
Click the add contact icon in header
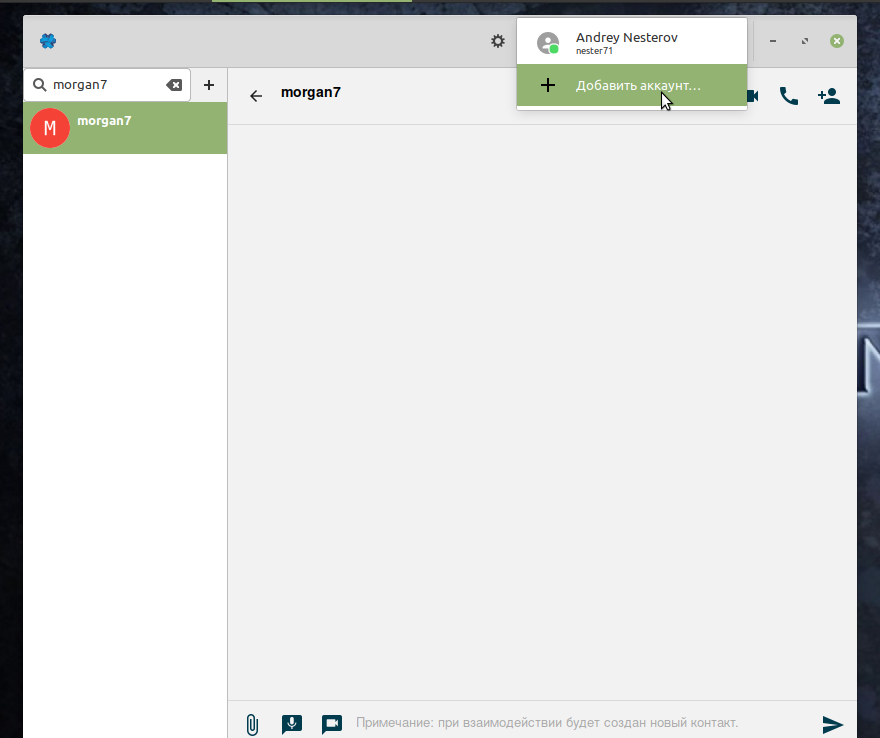pos(828,96)
